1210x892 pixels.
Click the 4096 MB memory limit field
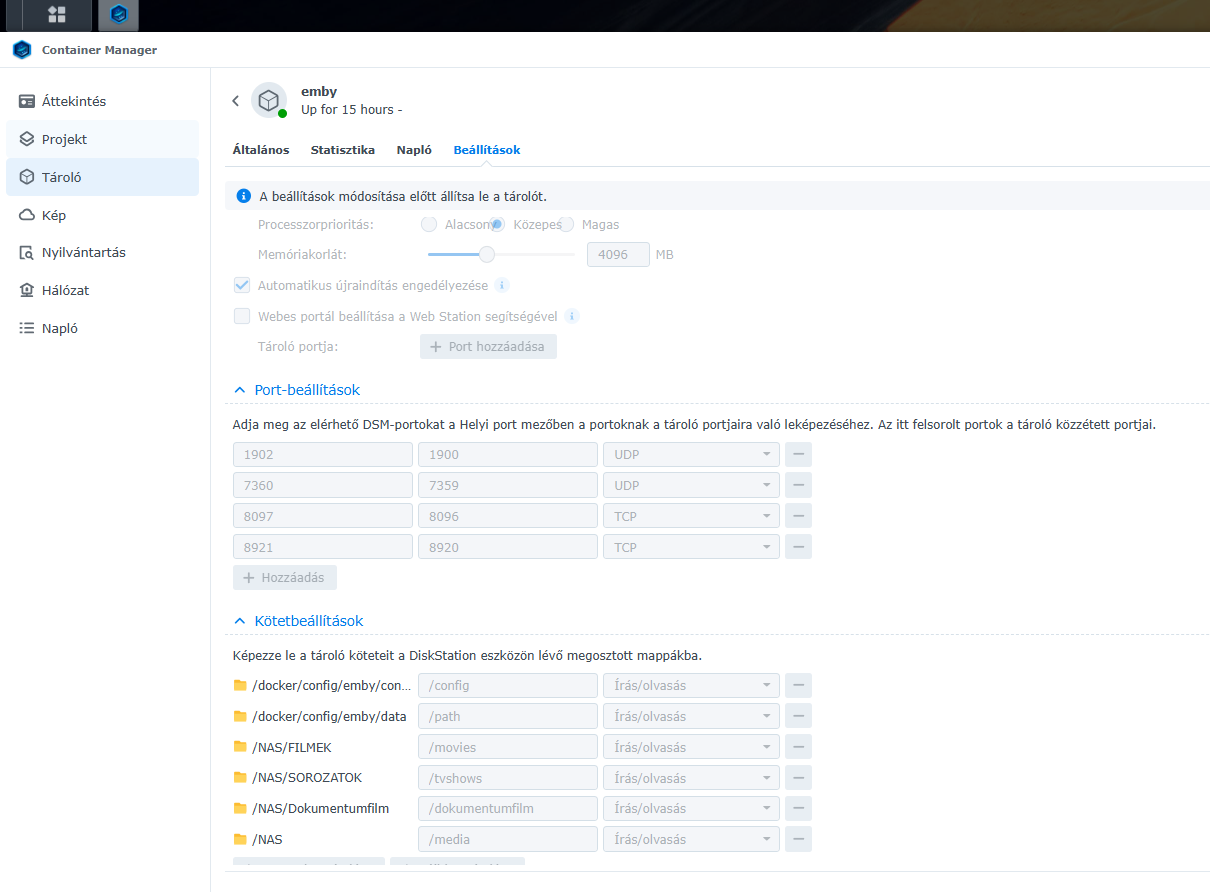[618, 255]
